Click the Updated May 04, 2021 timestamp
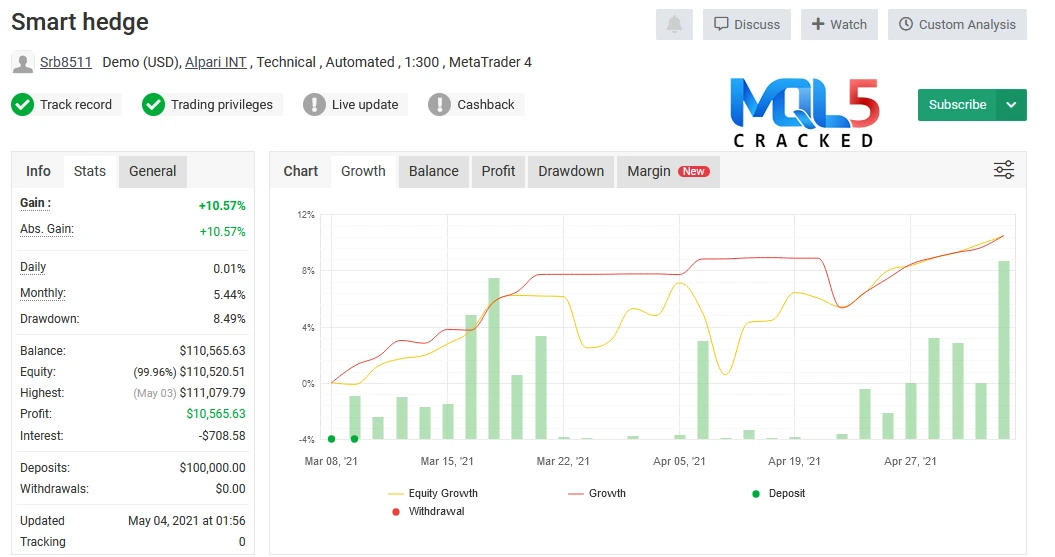Screen dimensions: 1055x557 186,521
